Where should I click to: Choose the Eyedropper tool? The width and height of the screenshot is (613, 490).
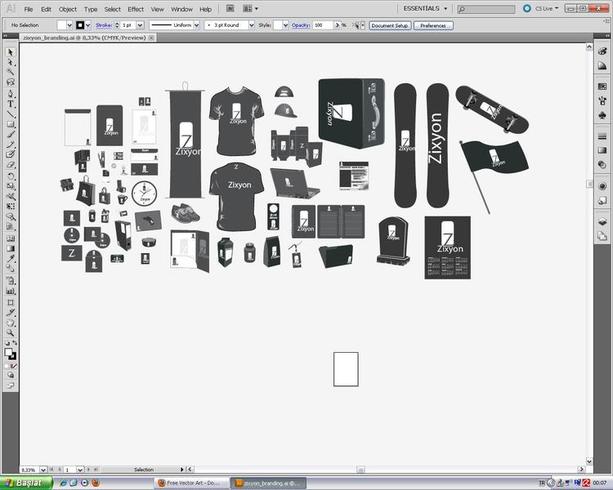pyautogui.click(x=11, y=258)
